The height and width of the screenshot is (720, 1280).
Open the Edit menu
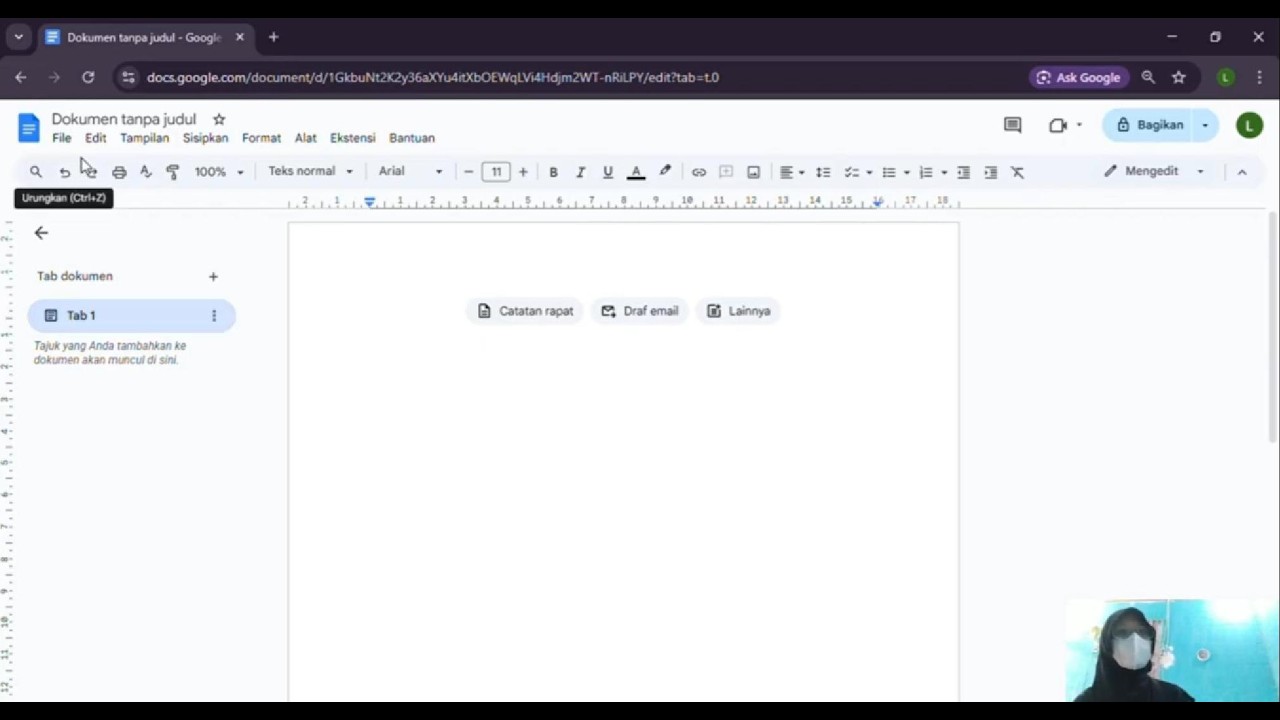tap(95, 138)
